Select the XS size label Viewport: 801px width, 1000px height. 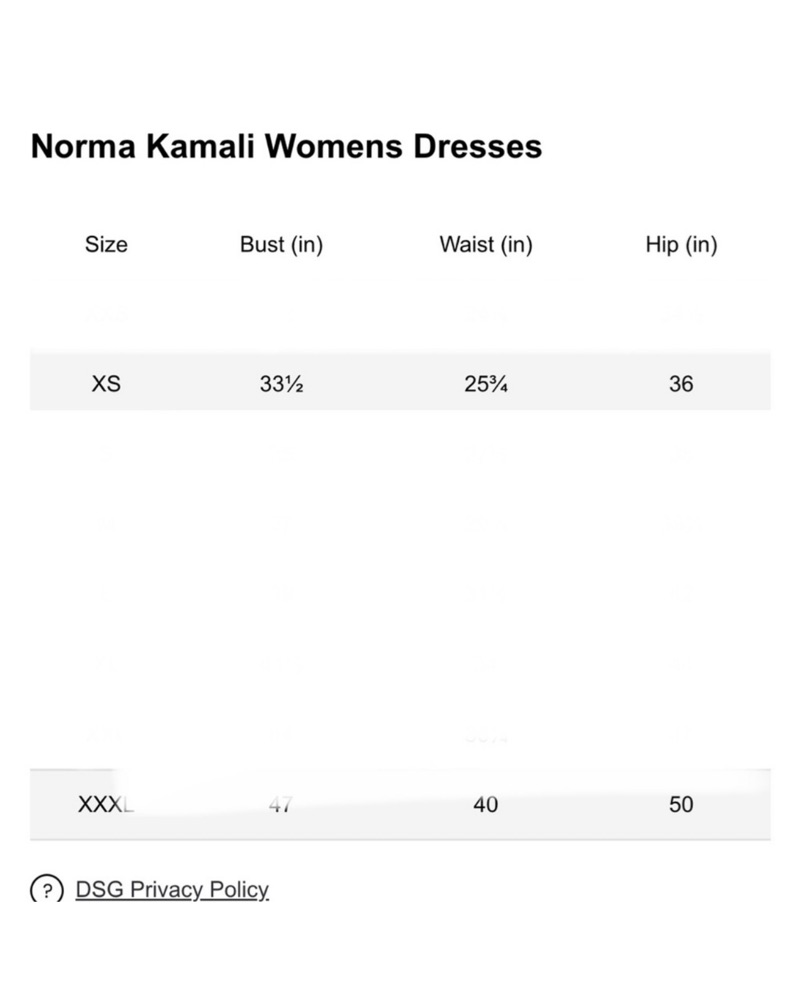[x=106, y=383]
